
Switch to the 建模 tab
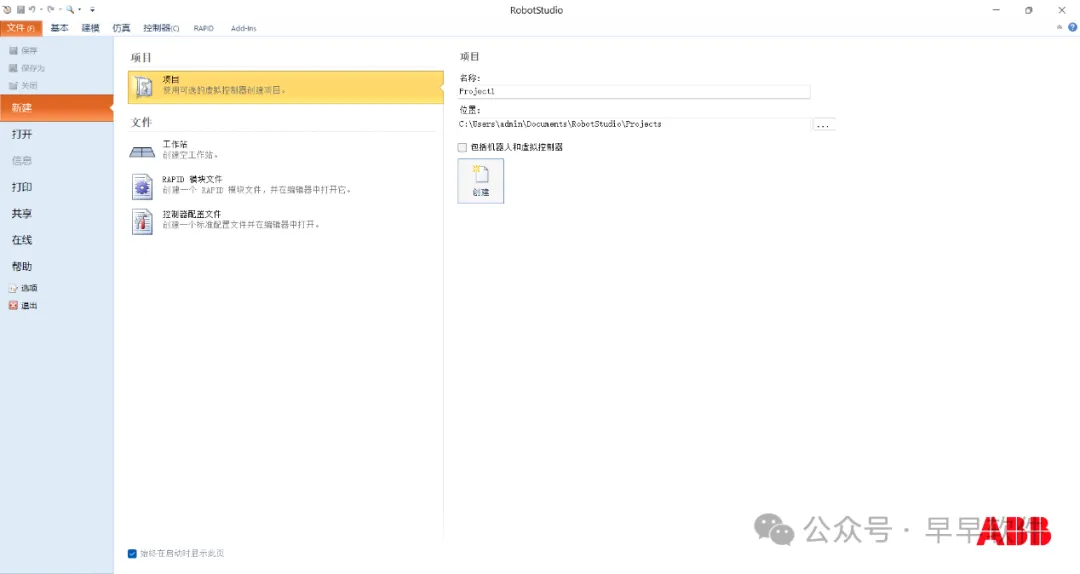pos(90,28)
